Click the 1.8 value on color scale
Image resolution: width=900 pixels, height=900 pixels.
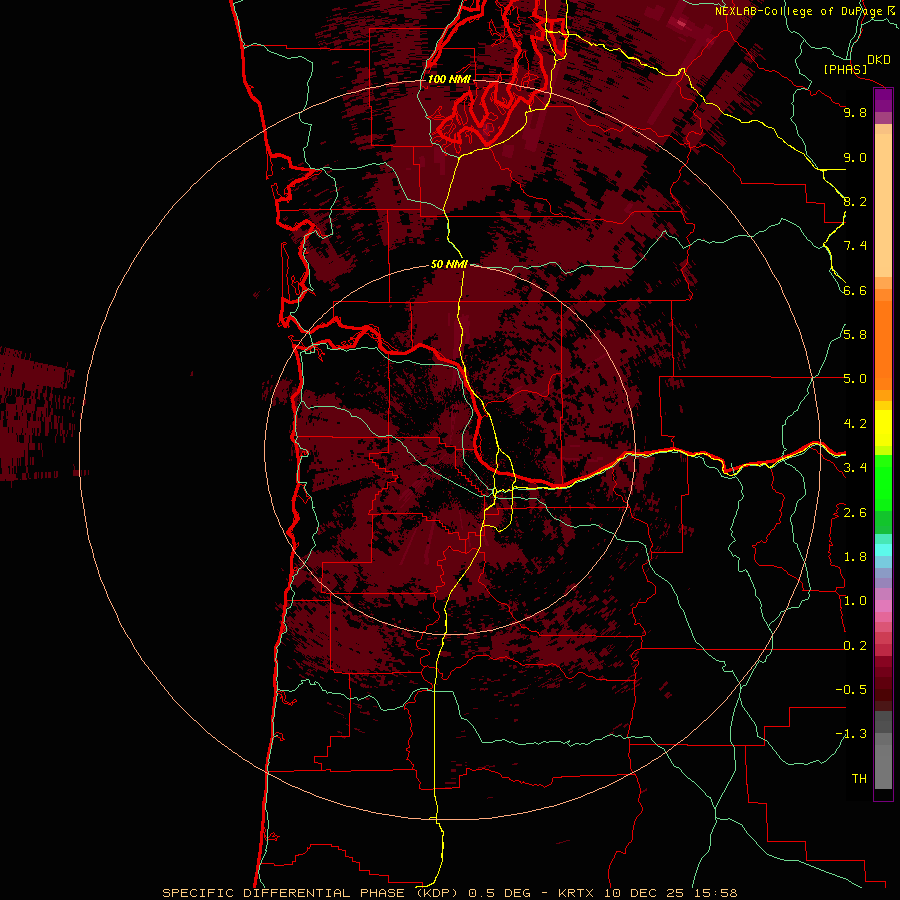[855, 557]
